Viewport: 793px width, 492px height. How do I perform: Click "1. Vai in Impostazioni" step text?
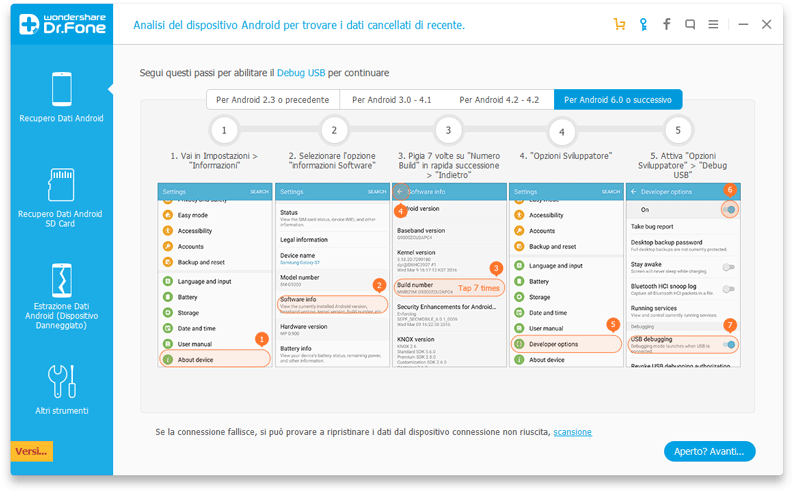(x=214, y=160)
